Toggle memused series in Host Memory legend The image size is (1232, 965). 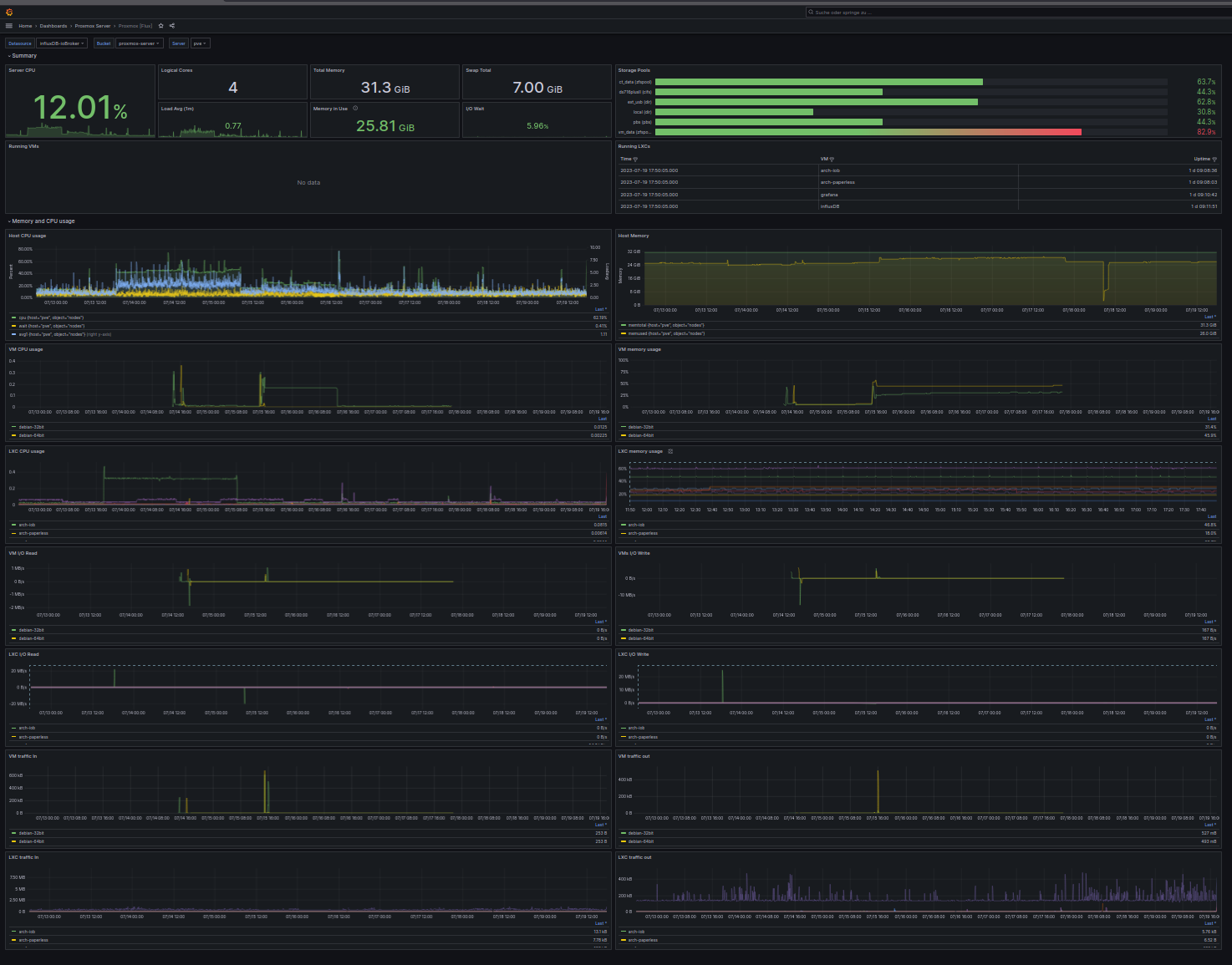click(x=666, y=333)
